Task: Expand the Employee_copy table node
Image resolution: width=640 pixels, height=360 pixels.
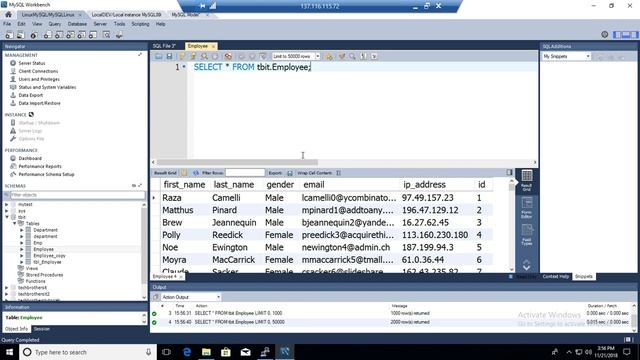Action: (x=22, y=256)
